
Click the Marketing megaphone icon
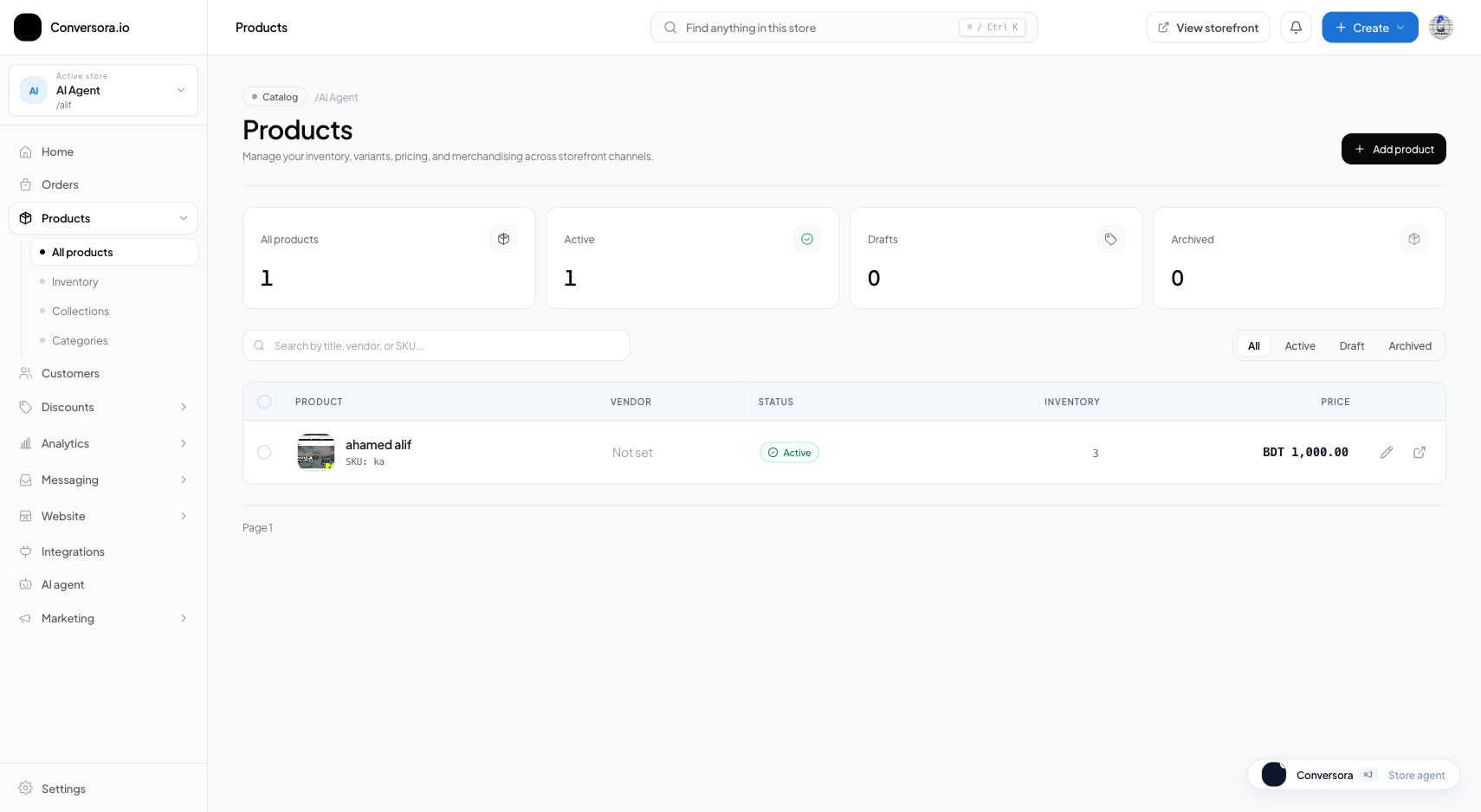pyautogui.click(x=26, y=618)
